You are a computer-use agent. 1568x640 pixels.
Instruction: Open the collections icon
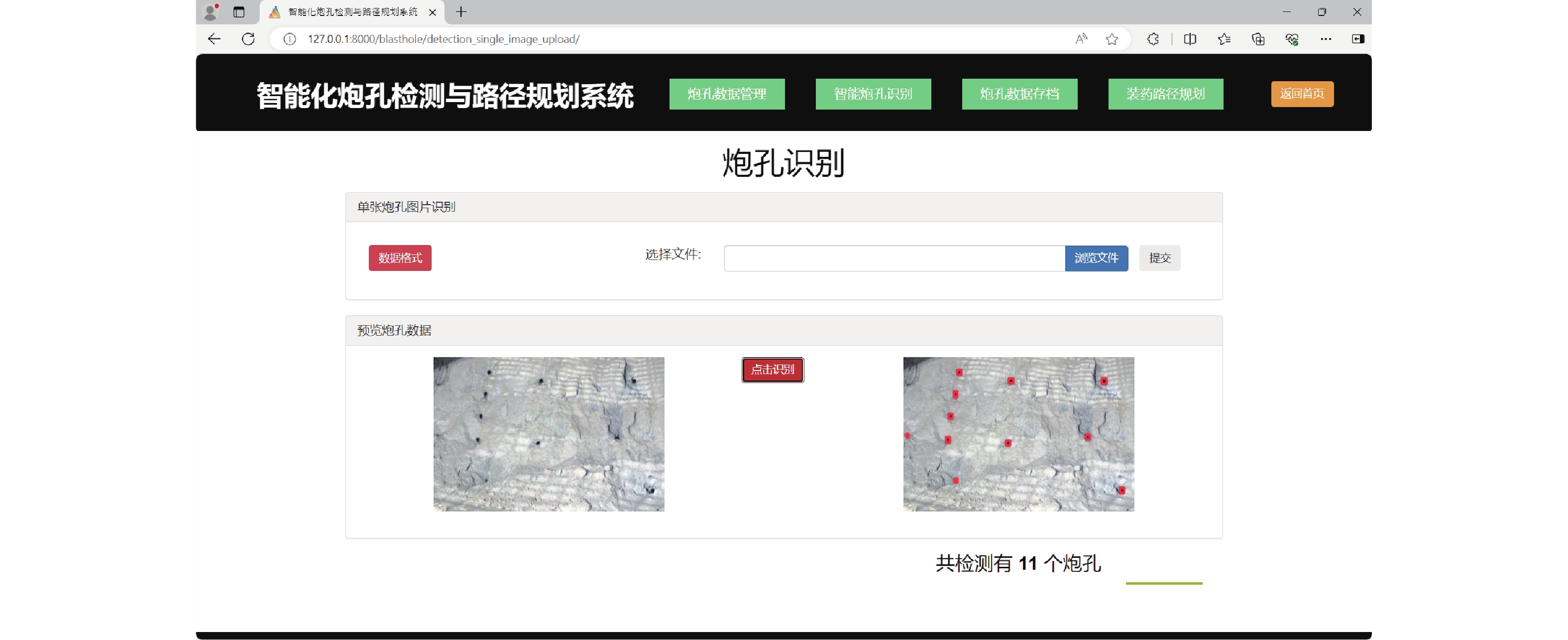pyautogui.click(x=1258, y=39)
